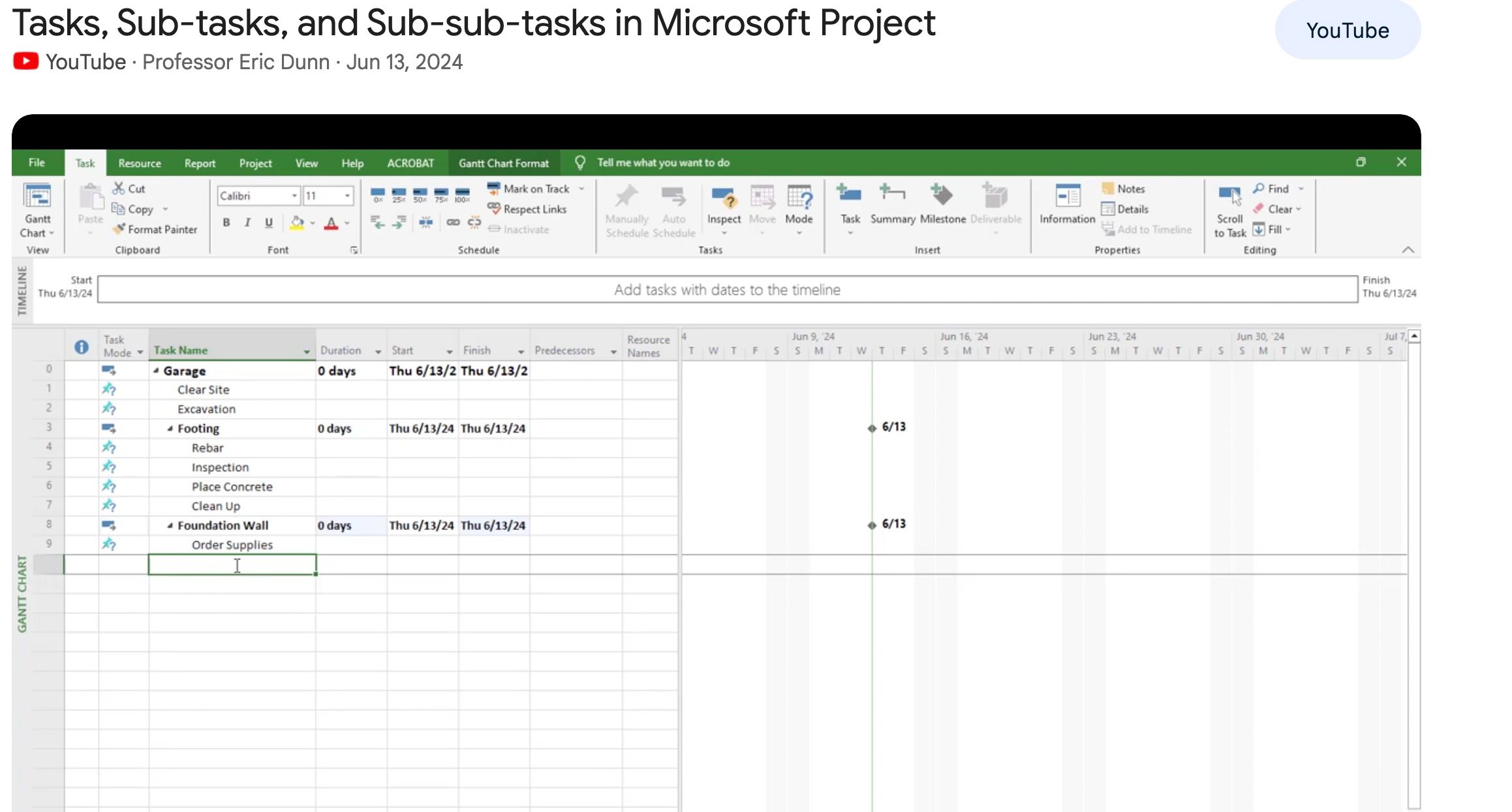Switch to the Report tab

pyautogui.click(x=200, y=163)
